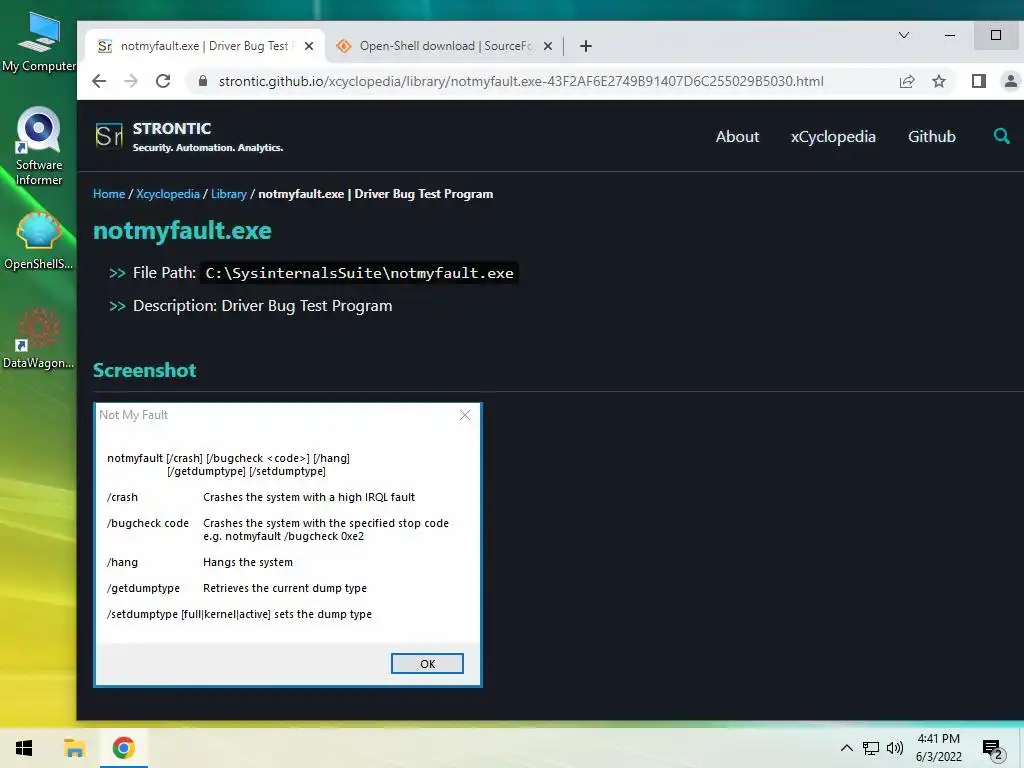This screenshot has width=1024, height=768.
Task: Open the About menu item
Action: [737, 136]
